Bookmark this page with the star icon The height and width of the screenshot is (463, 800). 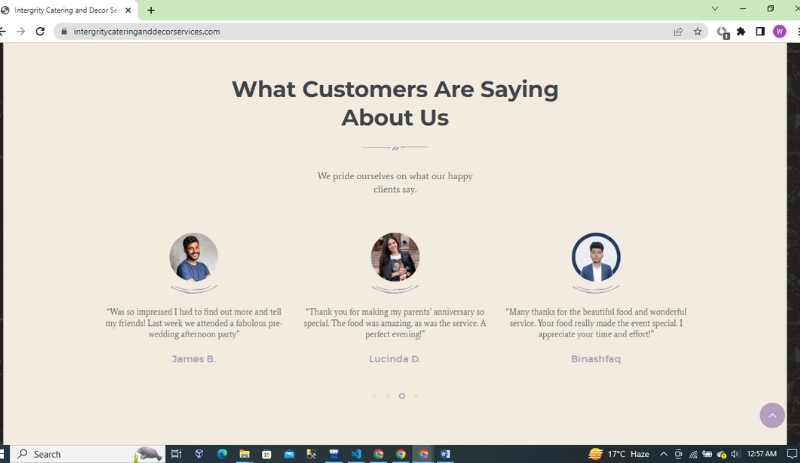[x=697, y=32]
